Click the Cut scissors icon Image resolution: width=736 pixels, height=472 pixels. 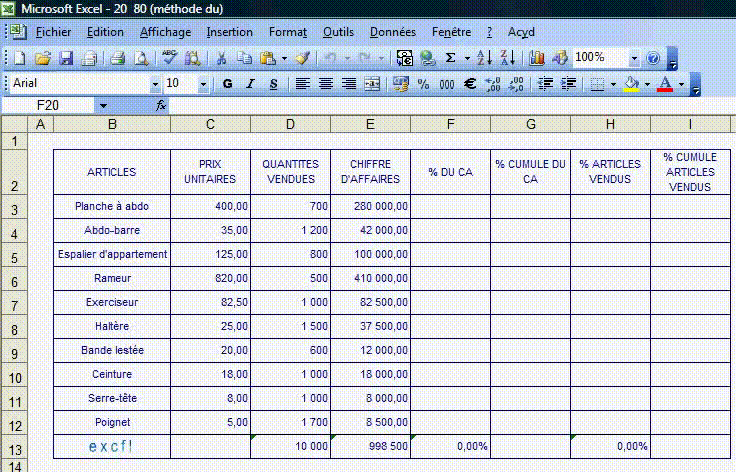[x=220, y=58]
